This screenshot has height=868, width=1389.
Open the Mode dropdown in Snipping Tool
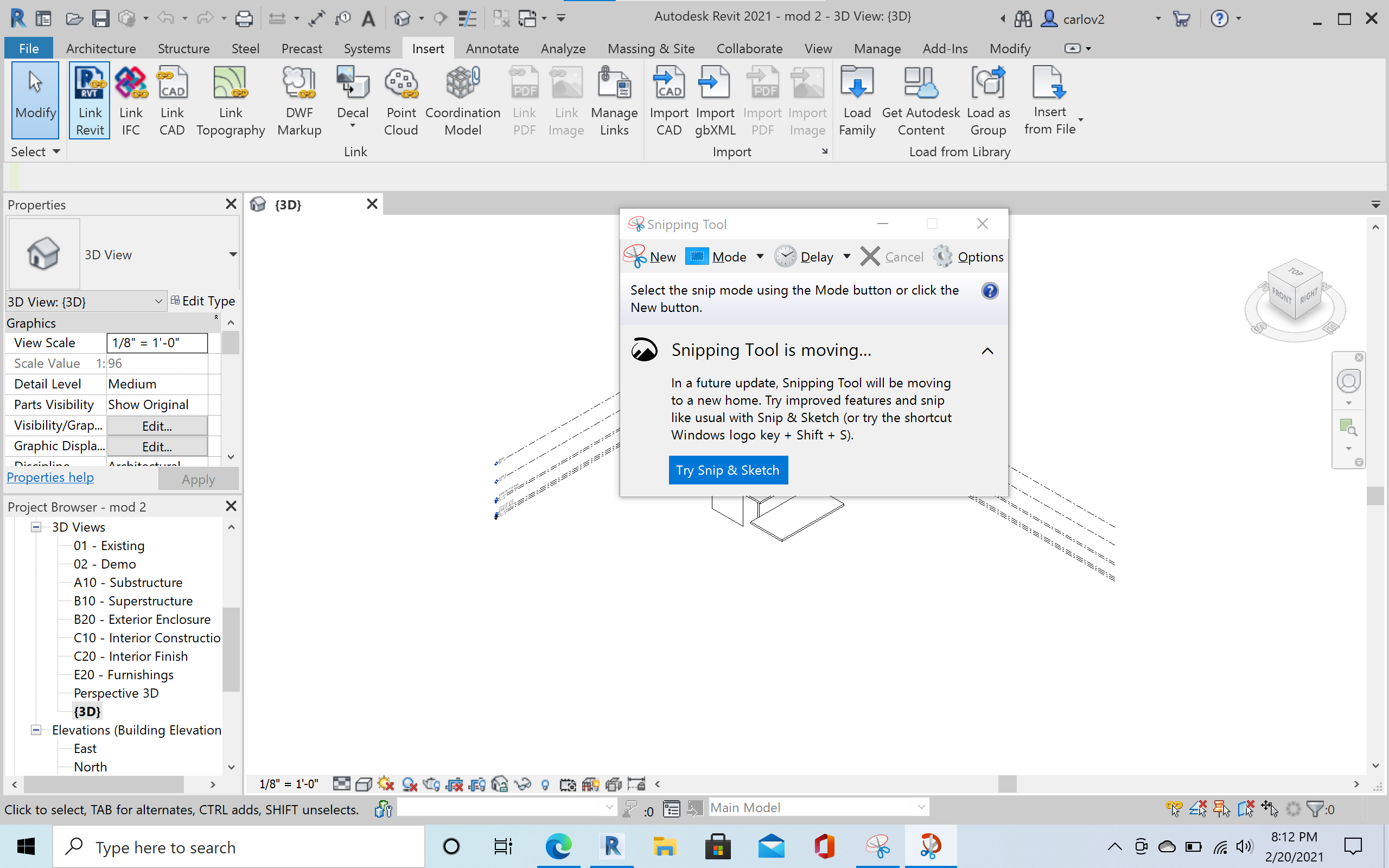pyautogui.click(x=760, y=257)
